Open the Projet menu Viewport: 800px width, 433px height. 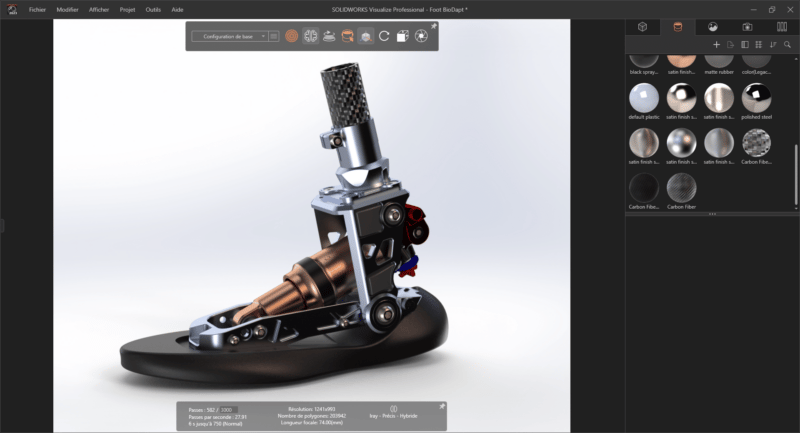(x=127, y=10)
